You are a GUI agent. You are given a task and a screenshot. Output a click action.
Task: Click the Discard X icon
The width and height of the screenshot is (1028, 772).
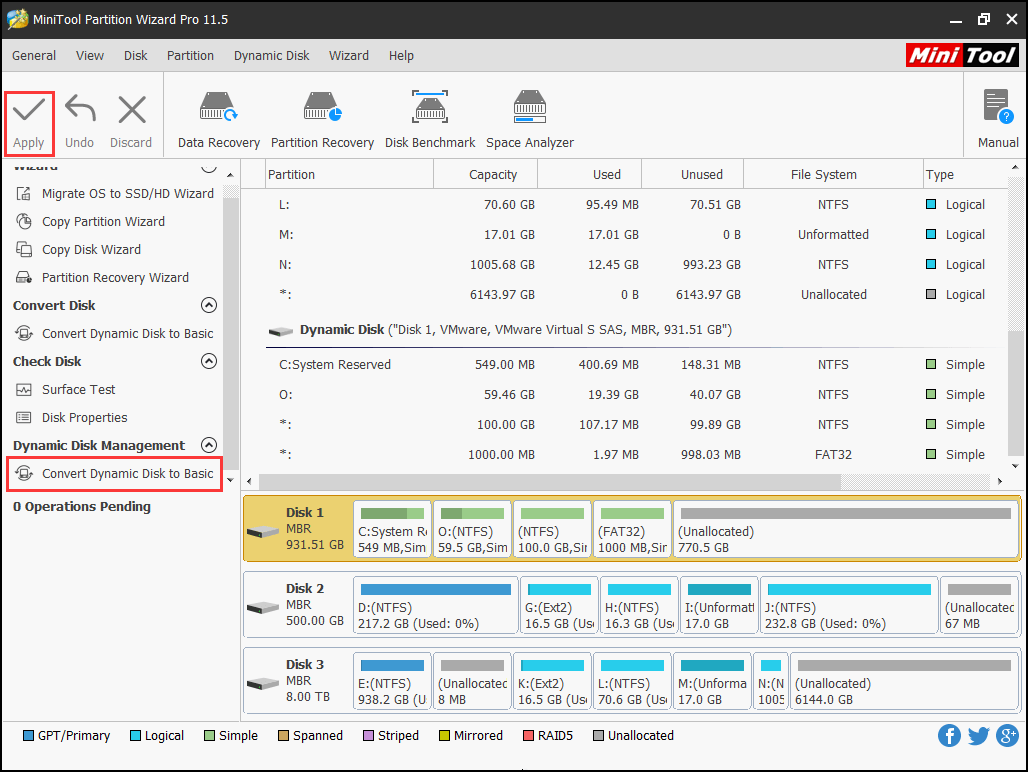[132, 109]
